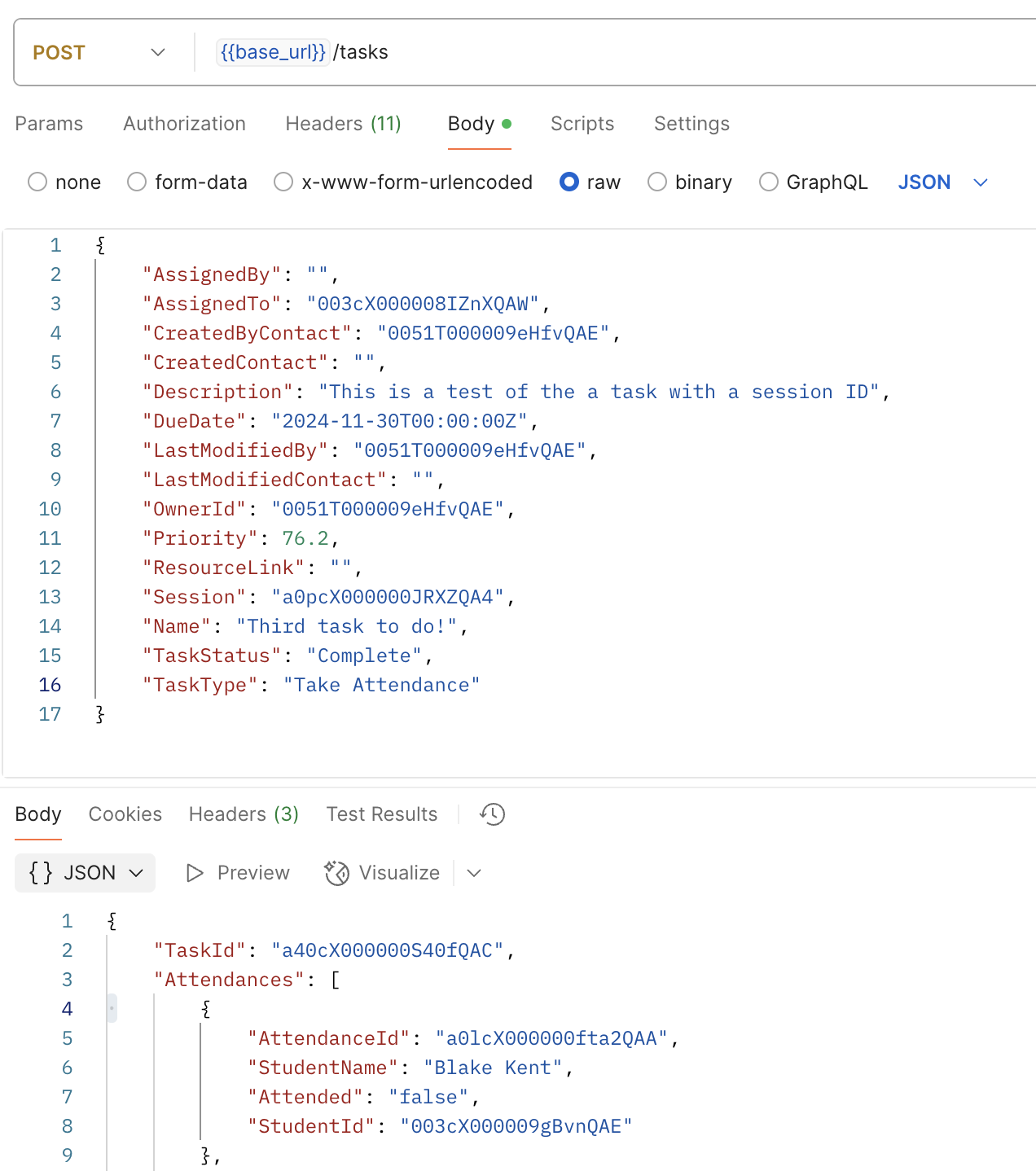Switch to request Headers (11) tab

point(343,124)
